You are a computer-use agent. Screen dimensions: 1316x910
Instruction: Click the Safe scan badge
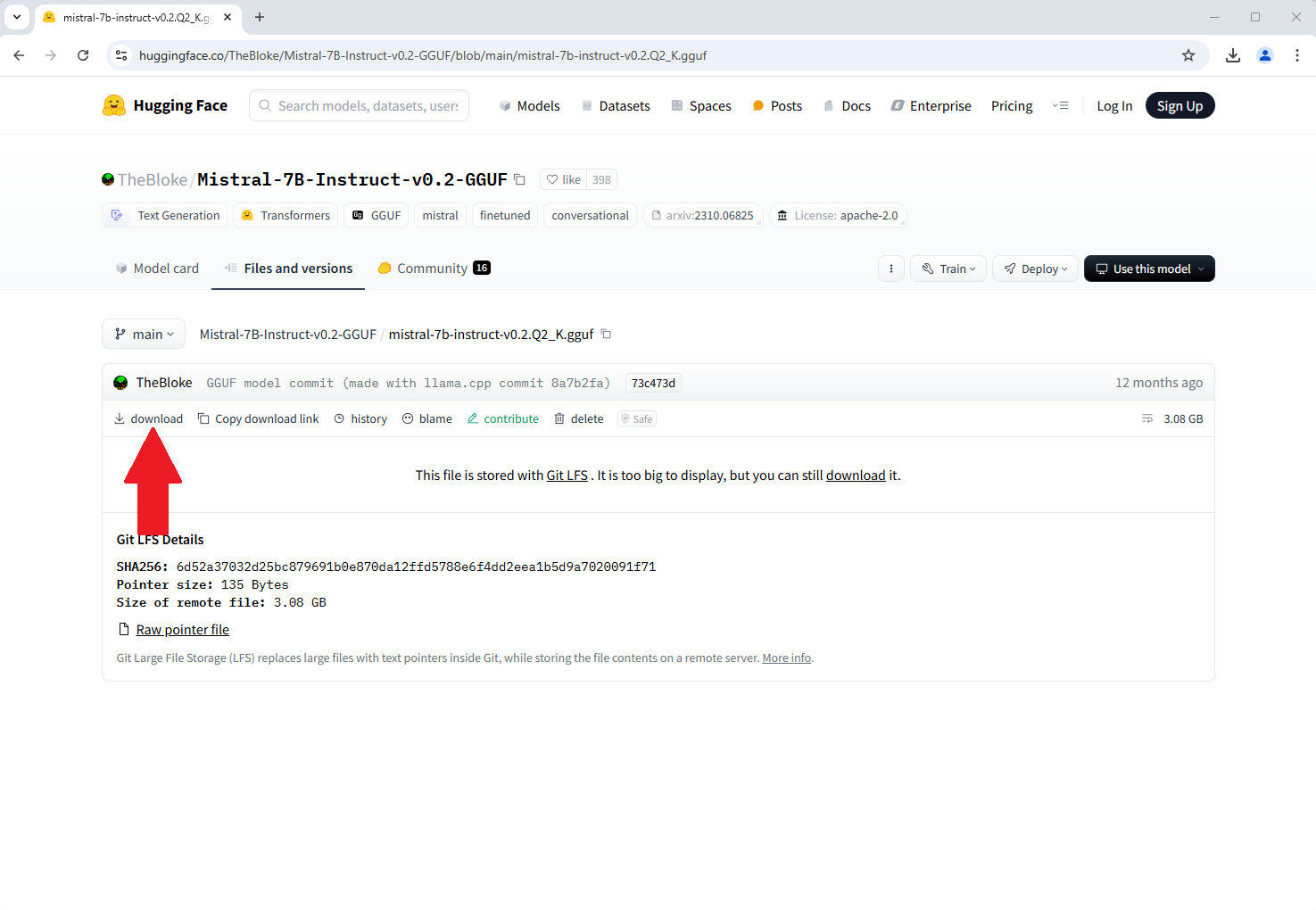(637, 418)
